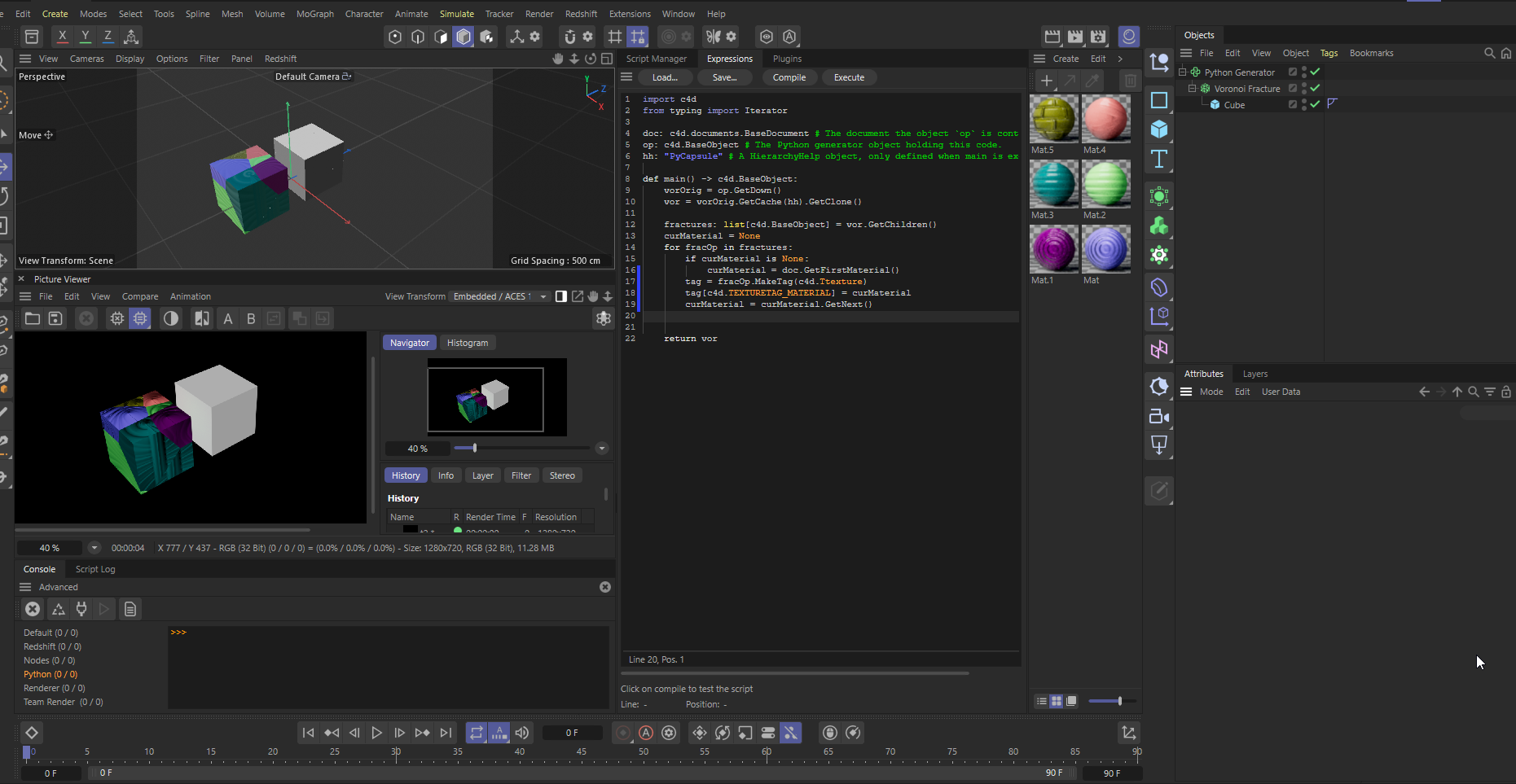Switch to Script Log tab

(95, 569)
